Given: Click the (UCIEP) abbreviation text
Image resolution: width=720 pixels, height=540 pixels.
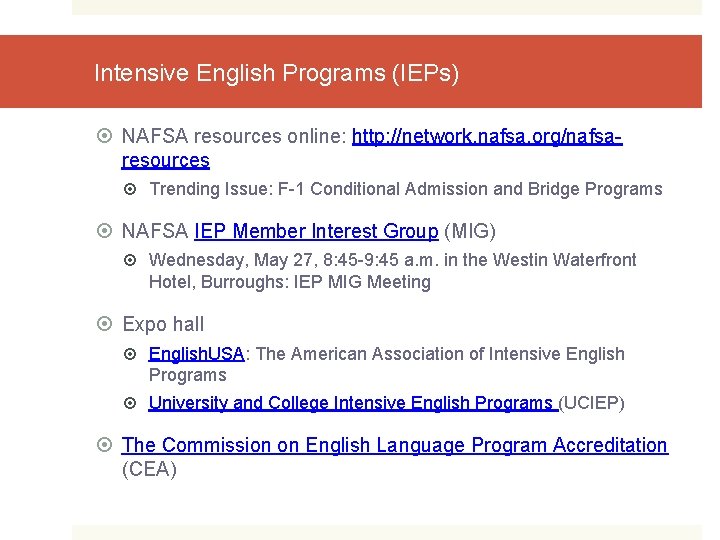Looking at the screenshot, I should pos(592,404).
